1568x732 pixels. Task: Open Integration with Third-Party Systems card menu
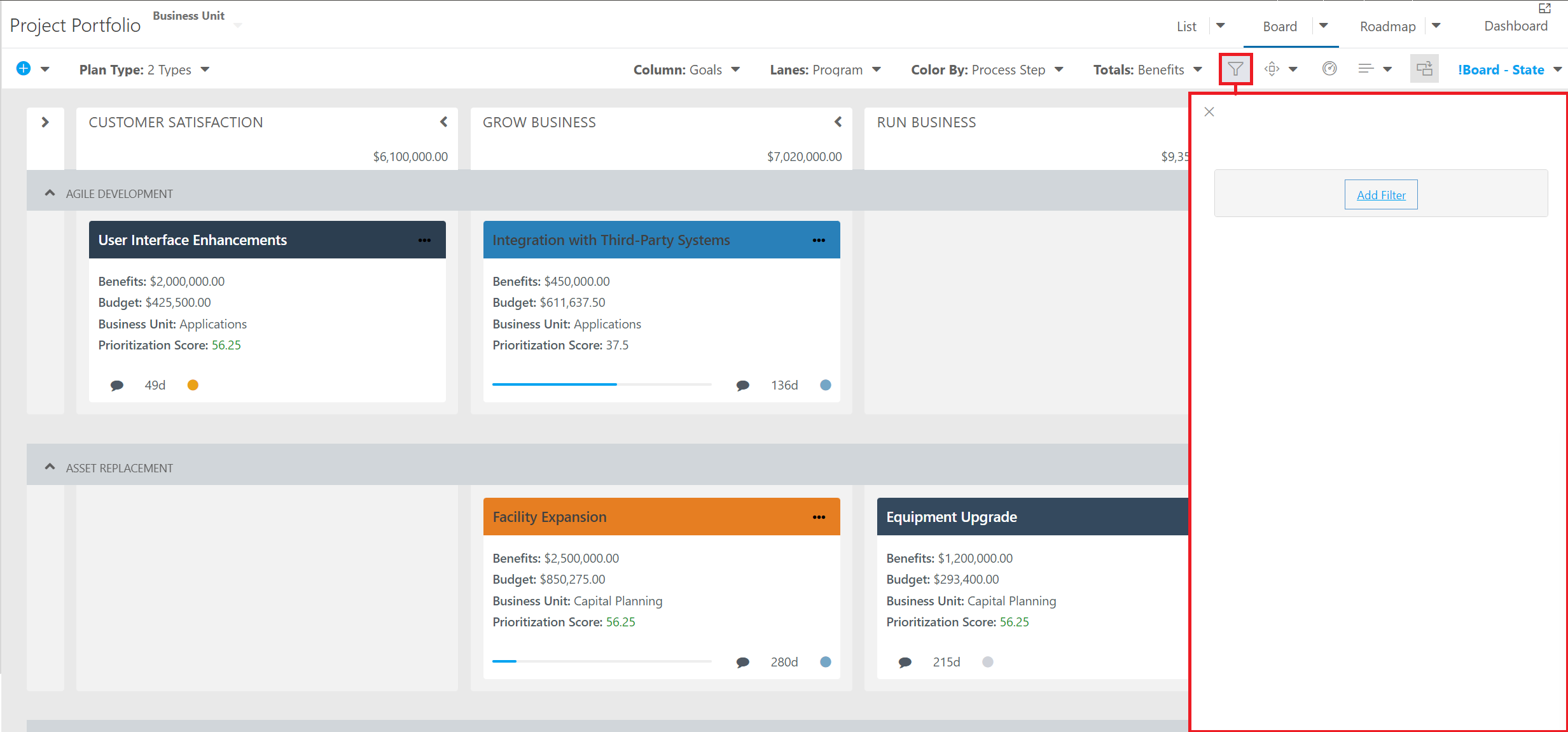coord(819,240)
